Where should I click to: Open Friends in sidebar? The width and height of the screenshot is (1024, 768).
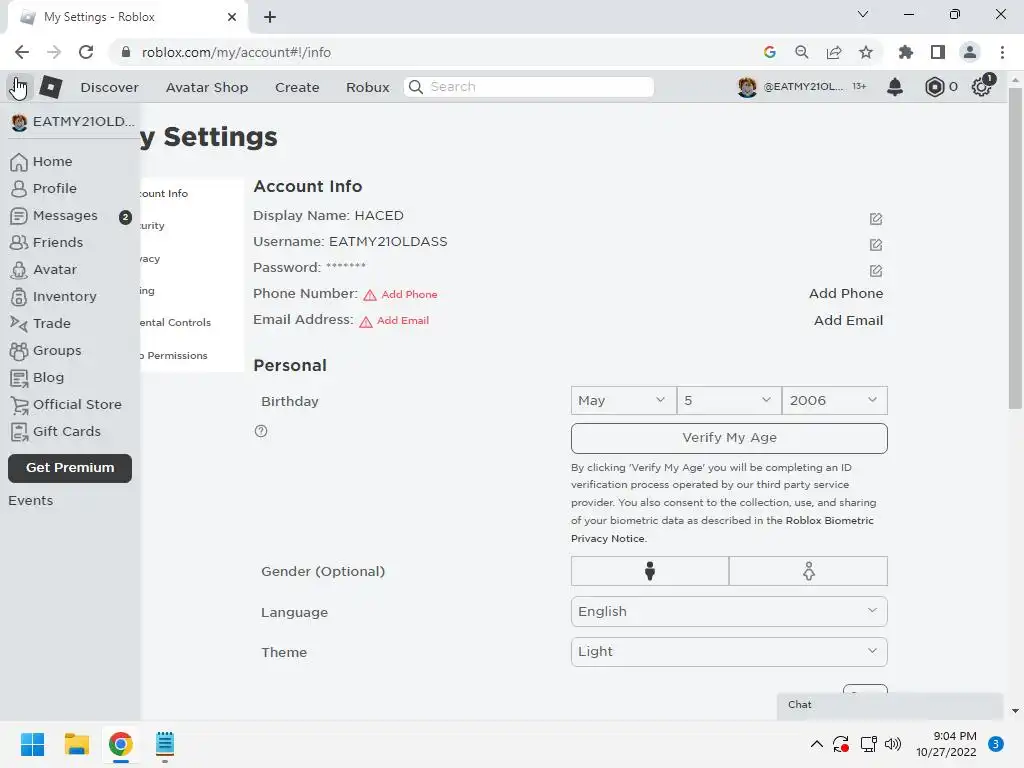[46, 242]
